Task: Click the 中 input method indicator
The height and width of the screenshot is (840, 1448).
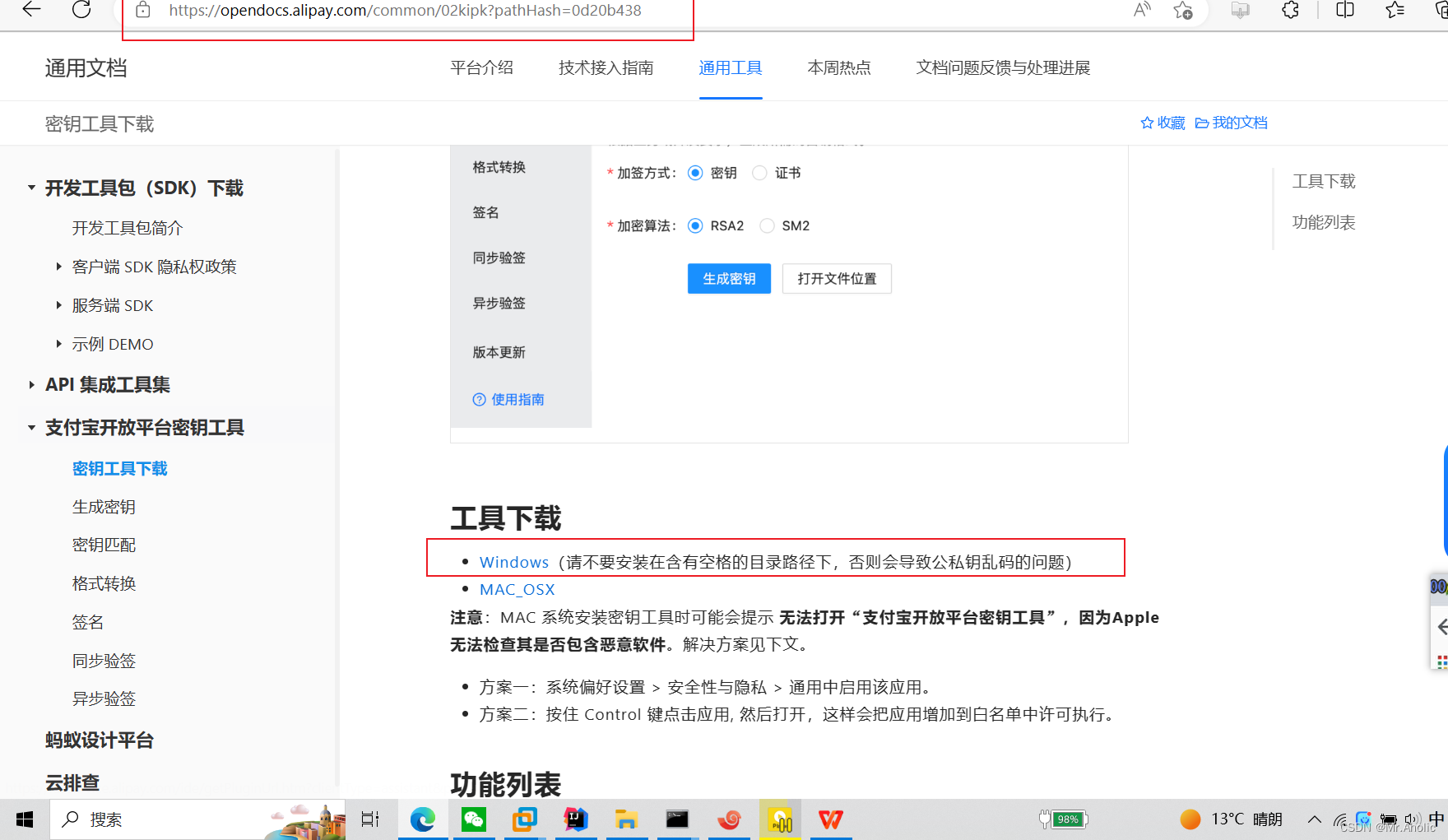Action: 1436,819
